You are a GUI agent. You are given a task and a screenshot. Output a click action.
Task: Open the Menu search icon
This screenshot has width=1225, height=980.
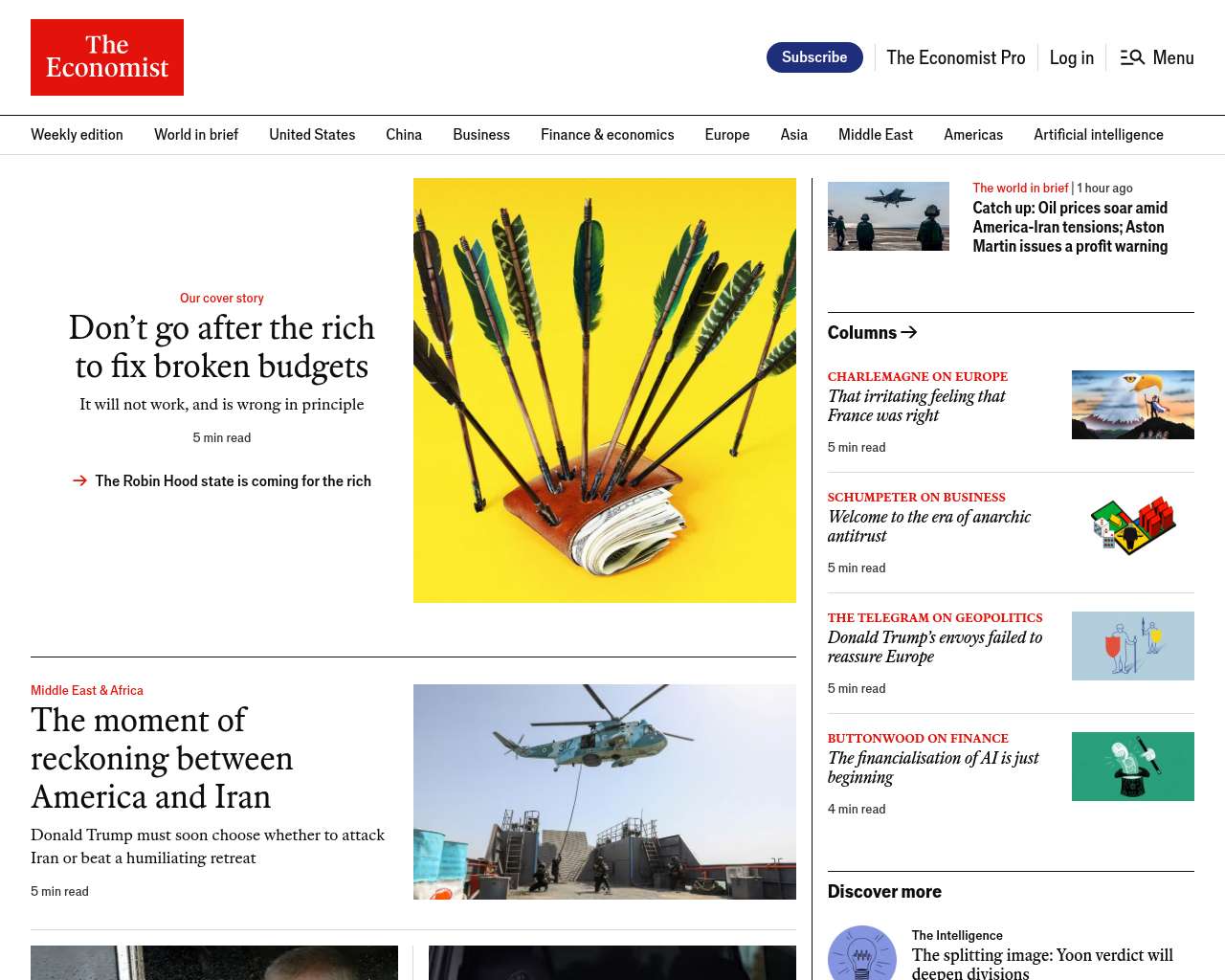[x=1132, y=57]
